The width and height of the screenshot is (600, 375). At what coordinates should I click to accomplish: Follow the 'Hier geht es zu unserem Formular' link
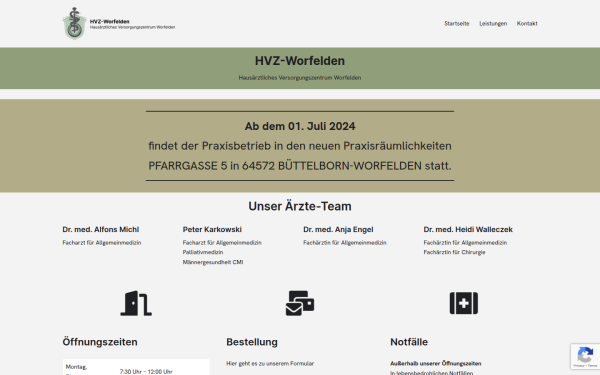point(270,364)
